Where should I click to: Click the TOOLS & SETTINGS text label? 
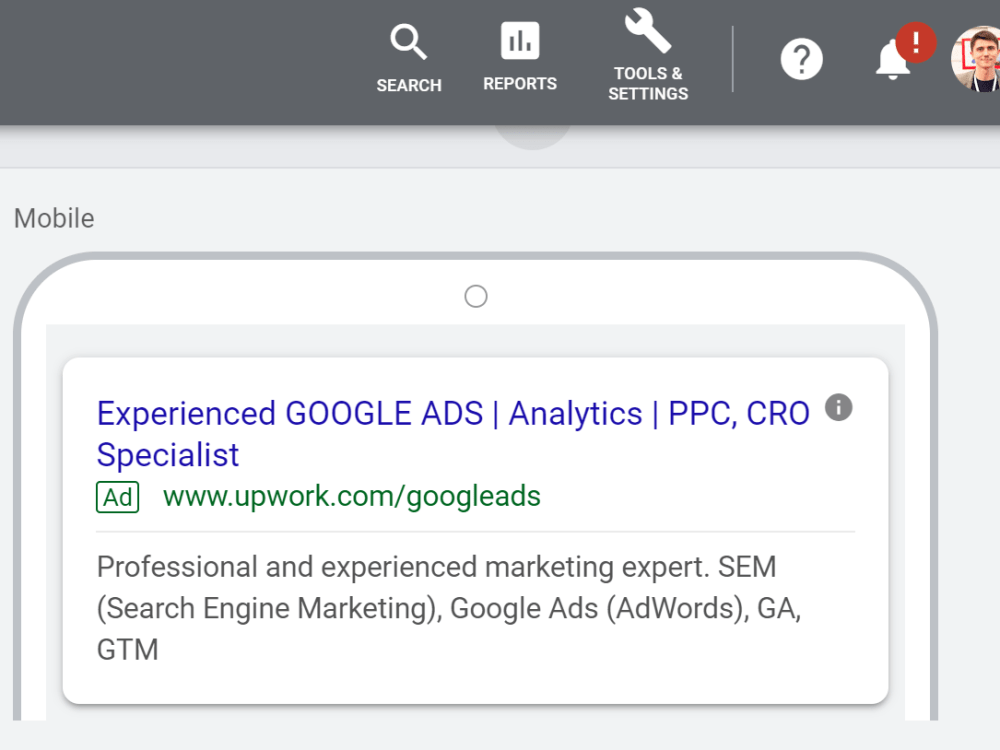pos(648,84)
